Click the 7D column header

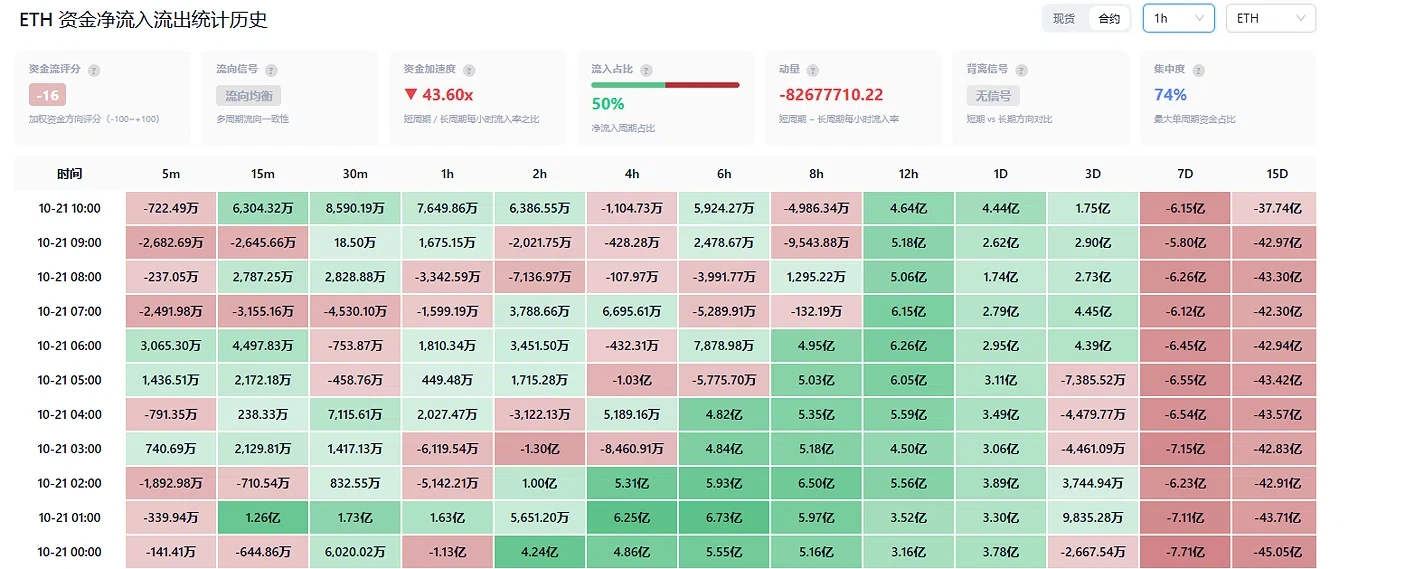1185,174
